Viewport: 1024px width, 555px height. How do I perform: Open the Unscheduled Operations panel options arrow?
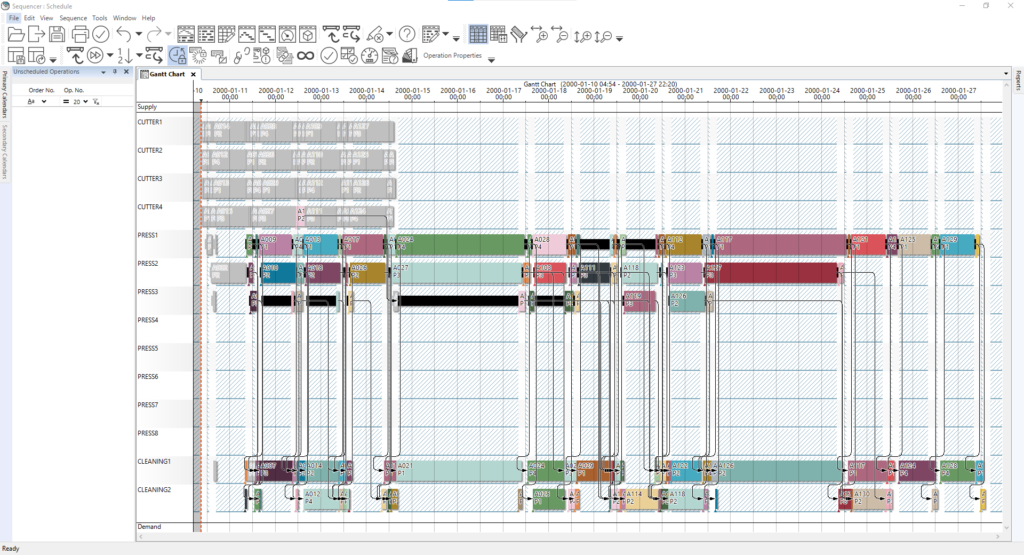[104, 72]
